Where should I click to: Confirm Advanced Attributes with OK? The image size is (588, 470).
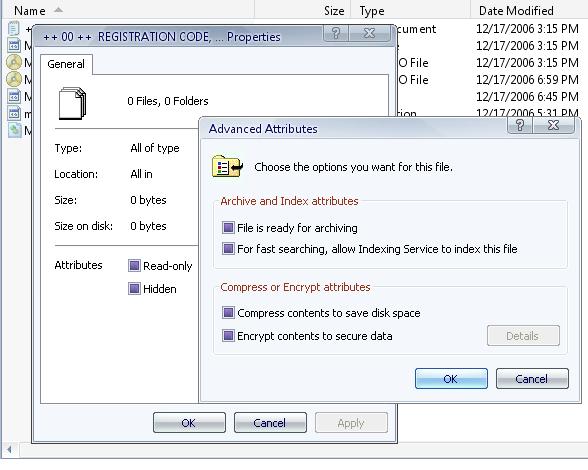(451, 378)
